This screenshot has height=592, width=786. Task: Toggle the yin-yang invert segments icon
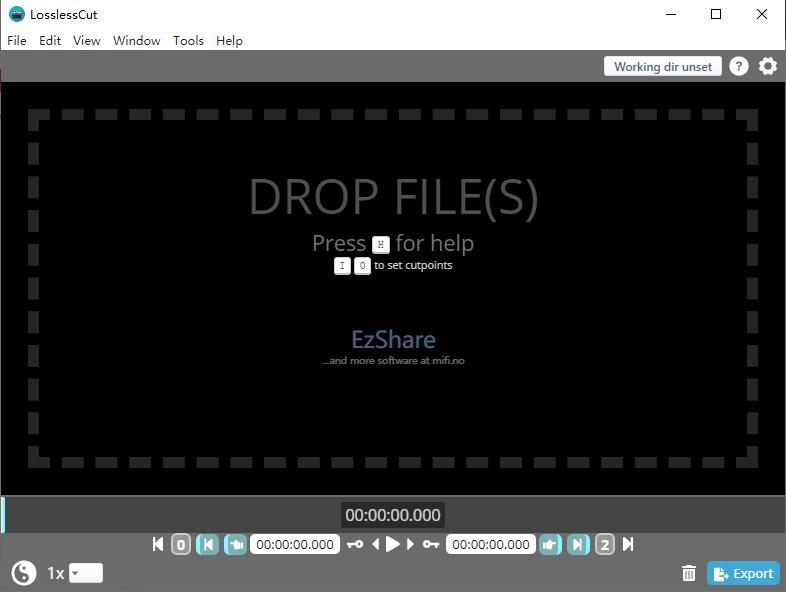pos(24,572)
